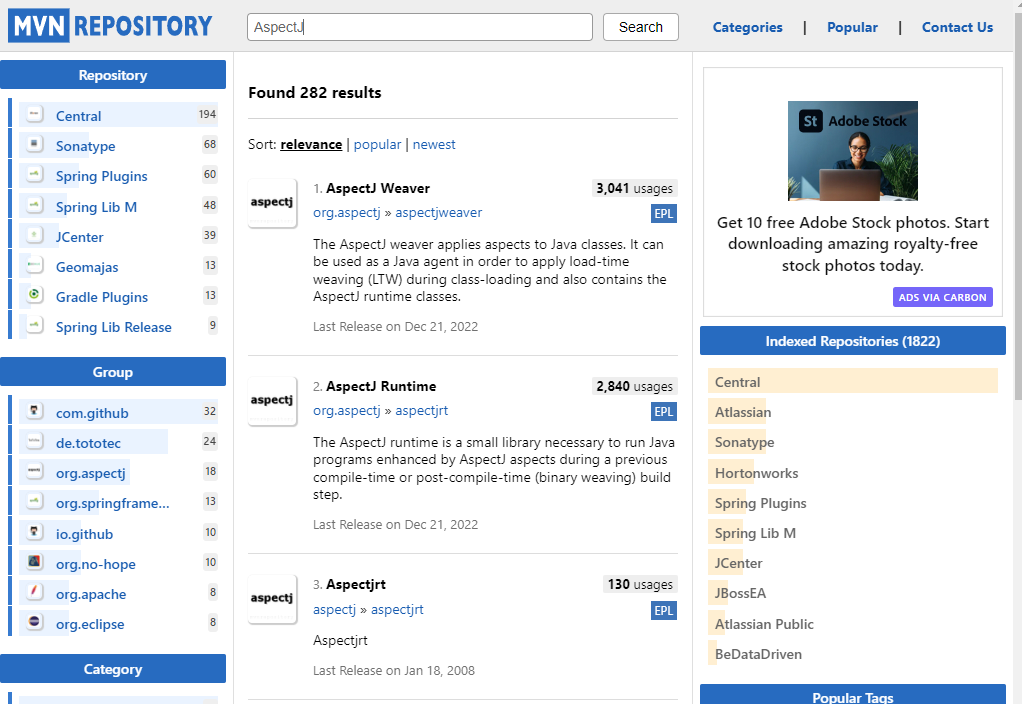Open the aspectjweaver artifact link

[x=439, y=213]
